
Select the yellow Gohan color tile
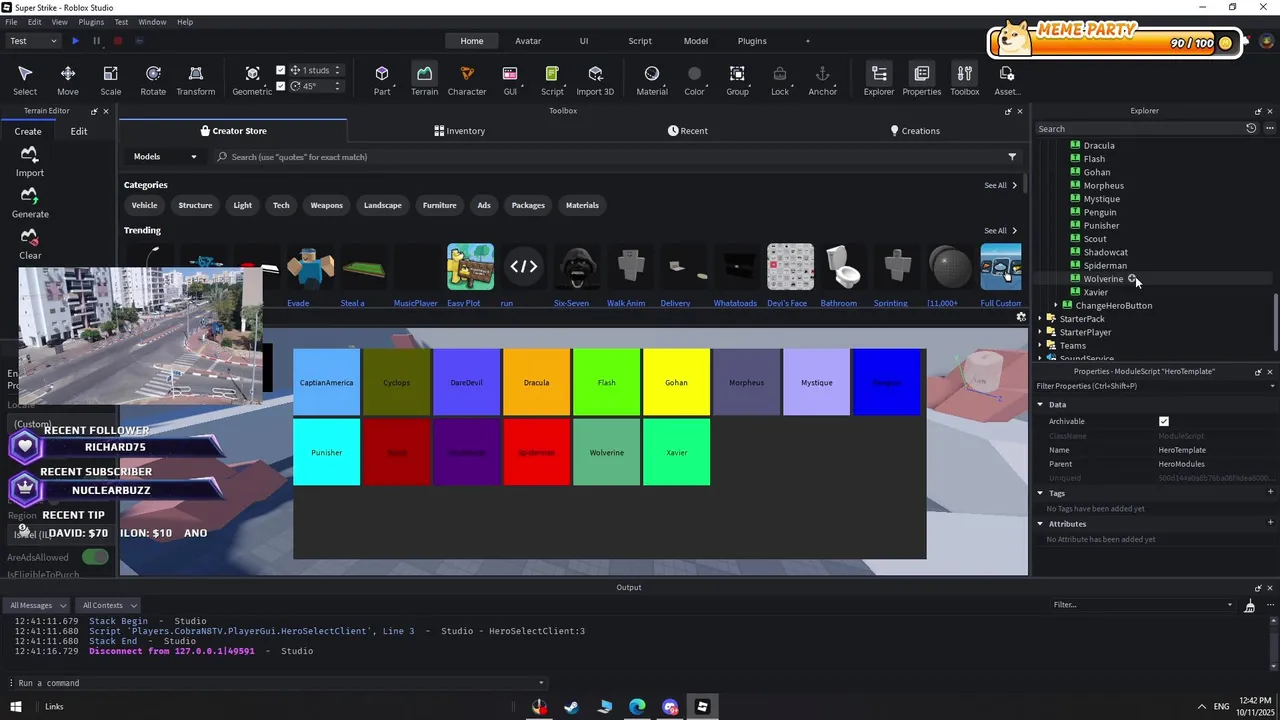pos(677,382)
